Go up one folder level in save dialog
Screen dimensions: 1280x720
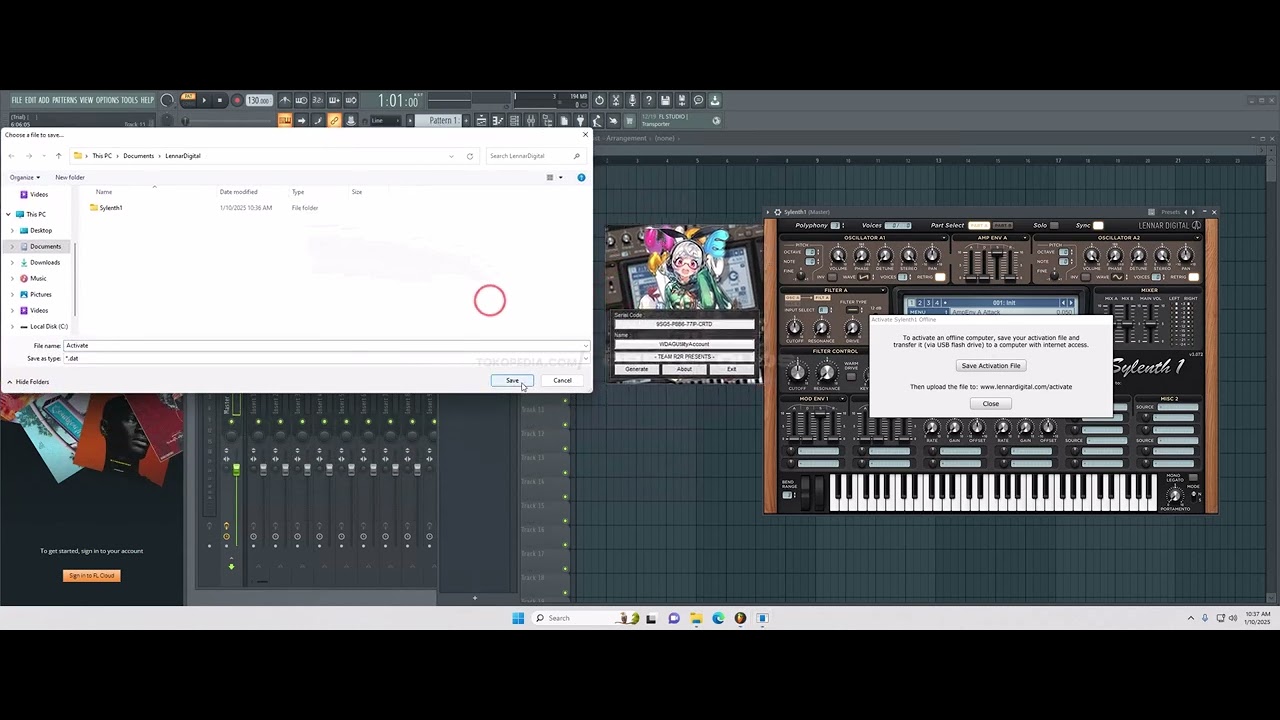click(x=59, y=156)
